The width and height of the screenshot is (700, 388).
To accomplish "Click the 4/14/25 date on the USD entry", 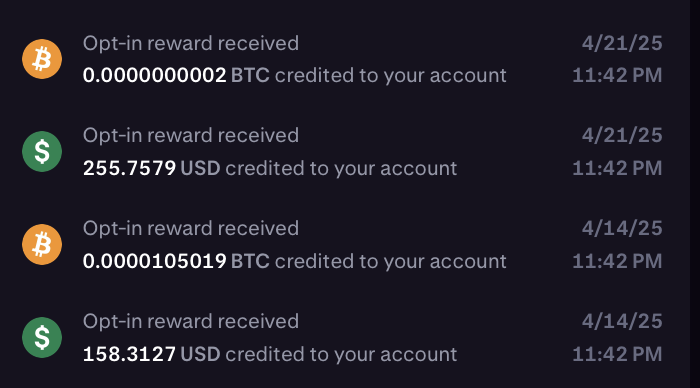I will point(622,321).
